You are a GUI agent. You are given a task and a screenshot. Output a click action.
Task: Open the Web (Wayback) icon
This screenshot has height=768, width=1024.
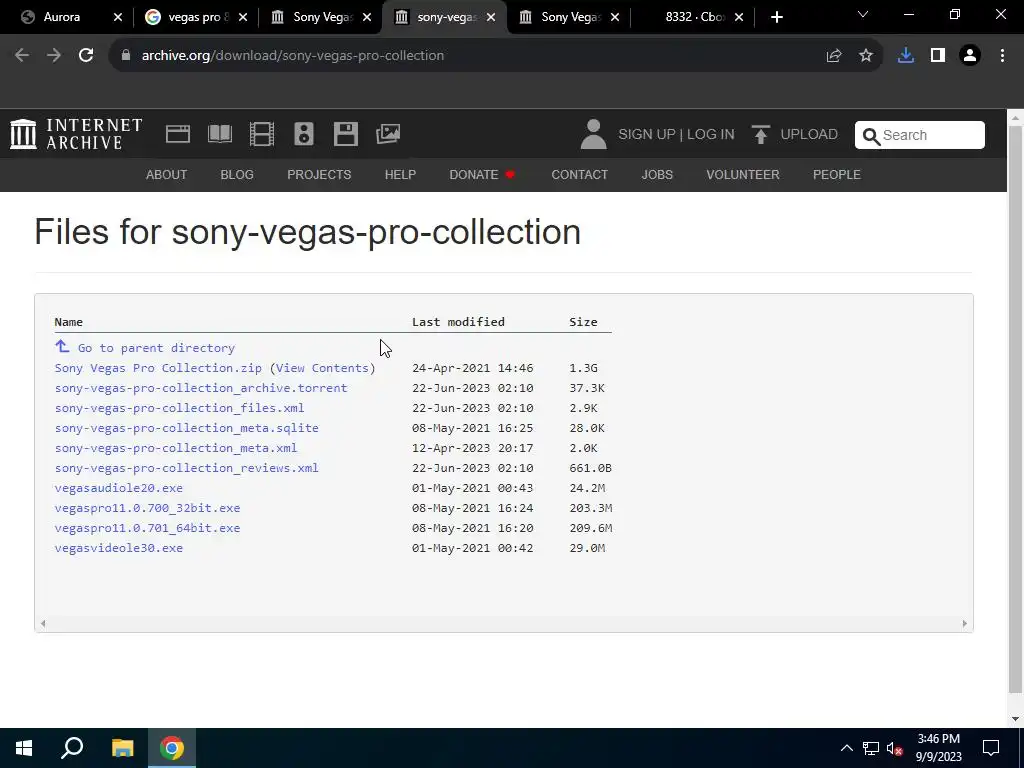[x=178, y=134]
